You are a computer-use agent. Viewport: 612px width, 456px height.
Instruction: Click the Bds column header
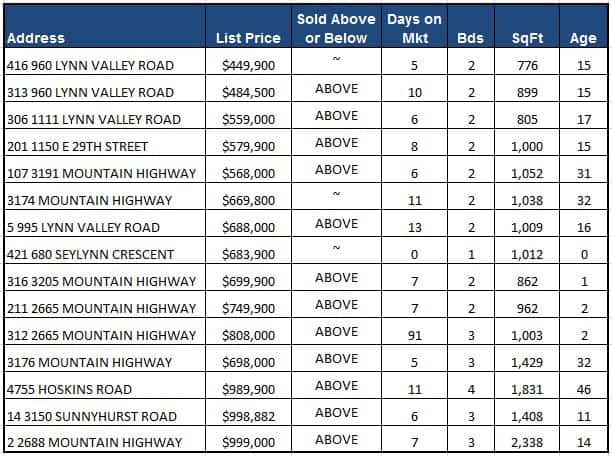468,38
